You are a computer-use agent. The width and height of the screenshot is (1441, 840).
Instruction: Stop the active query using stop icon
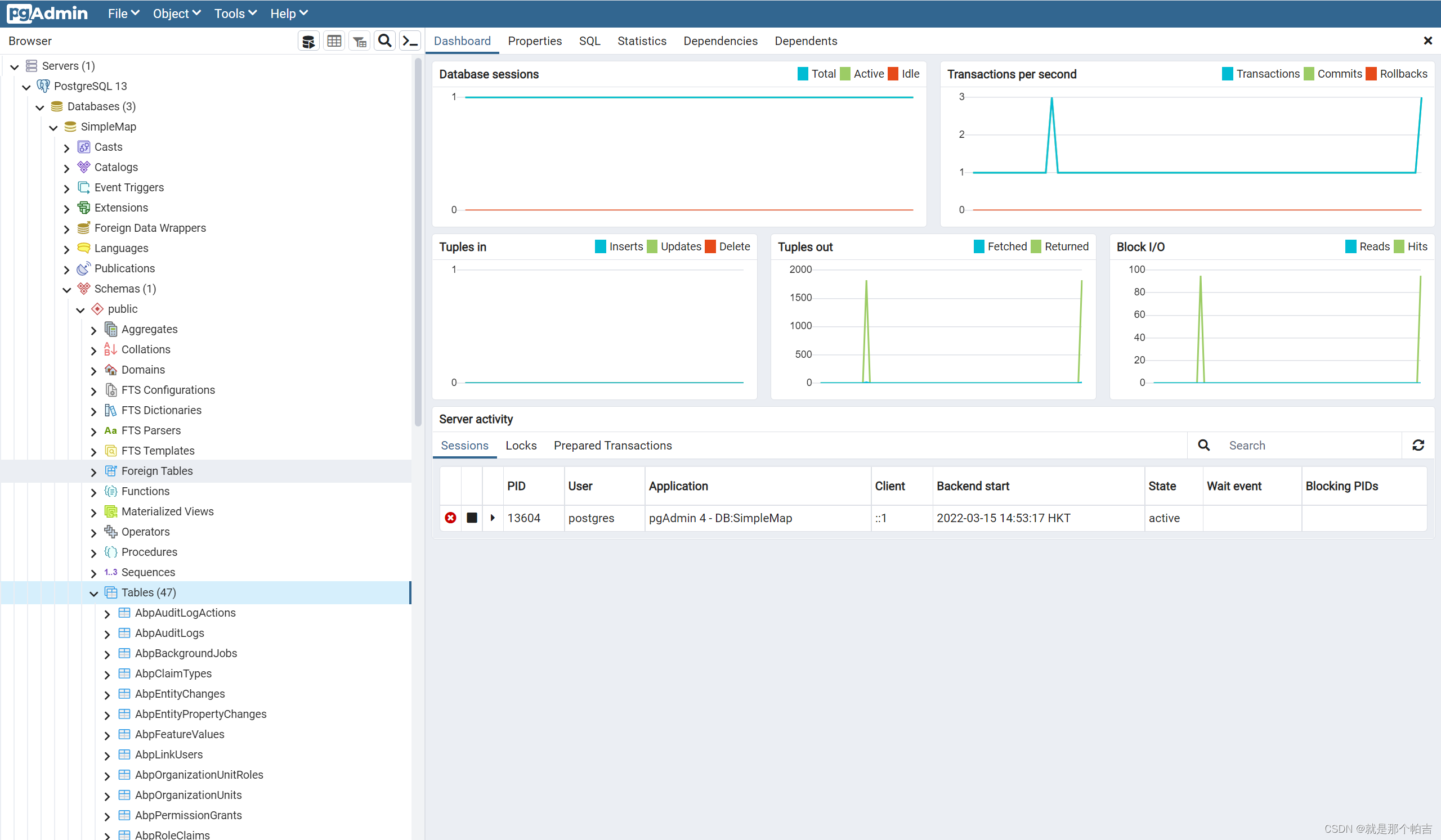point(472,518)
